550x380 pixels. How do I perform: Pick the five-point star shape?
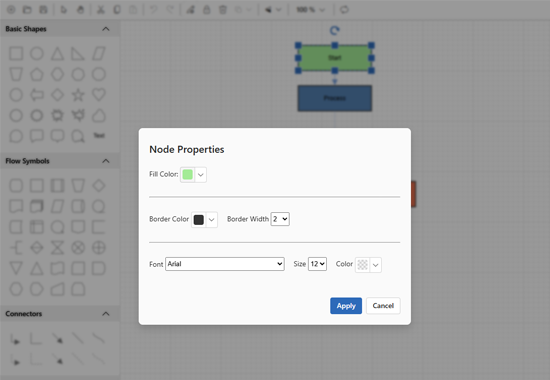(x=78, y=95)
